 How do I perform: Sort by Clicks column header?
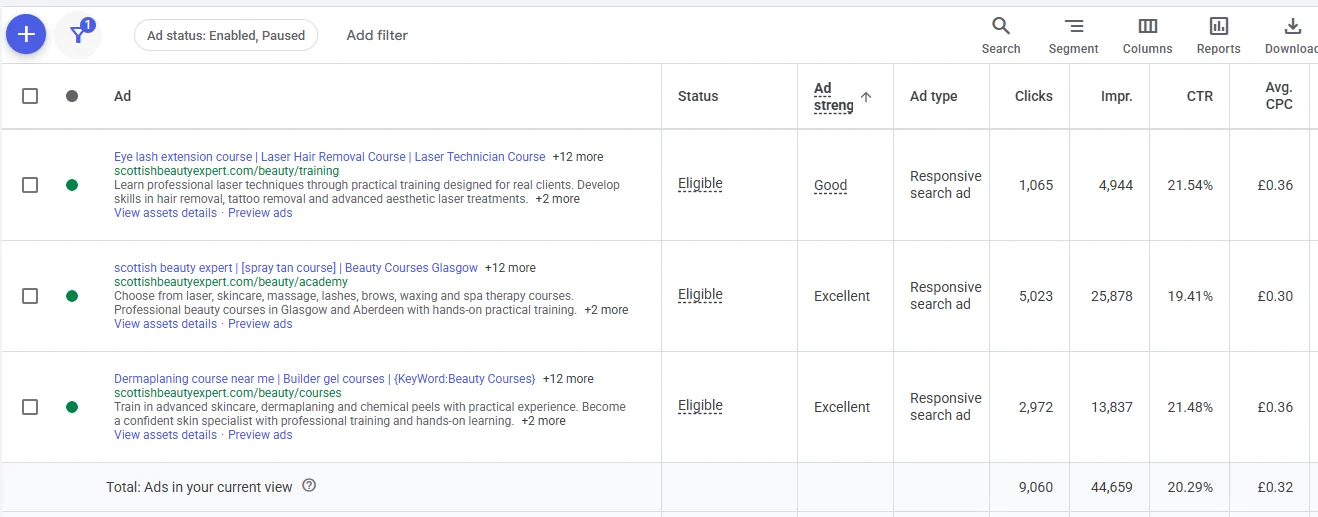[1034, 96]
